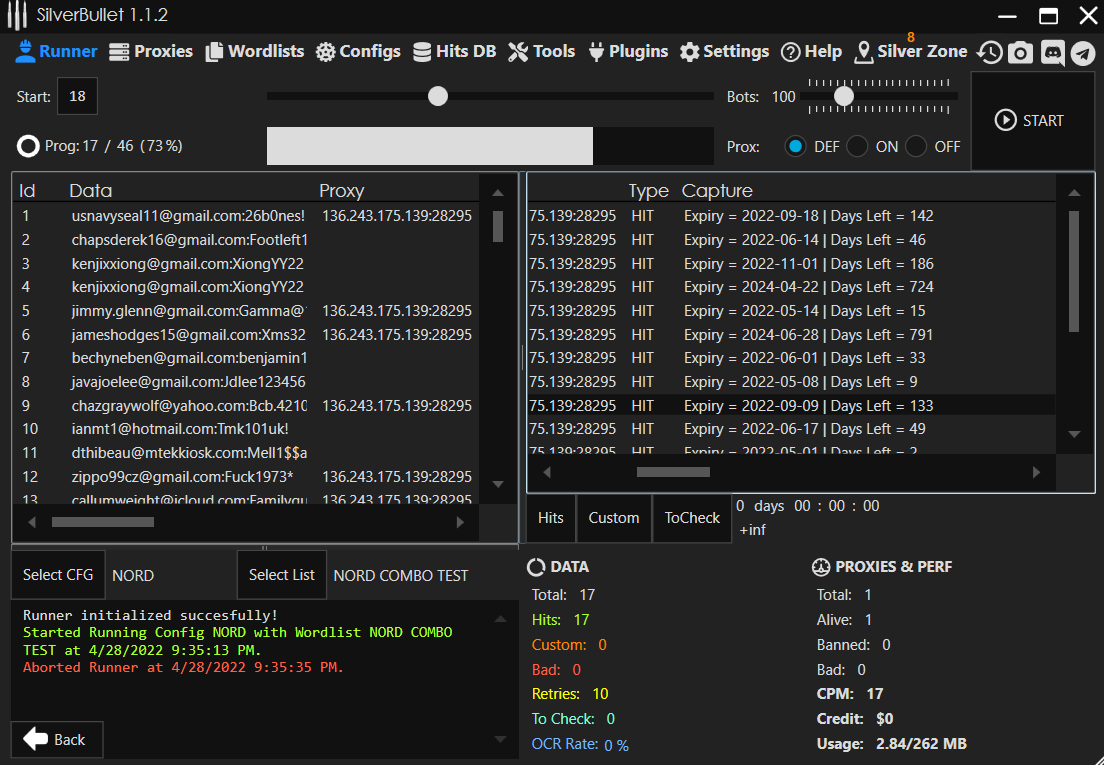Click the hits list scroll down arrow
Screen dimensions: 1104x765
[1074, 434]
